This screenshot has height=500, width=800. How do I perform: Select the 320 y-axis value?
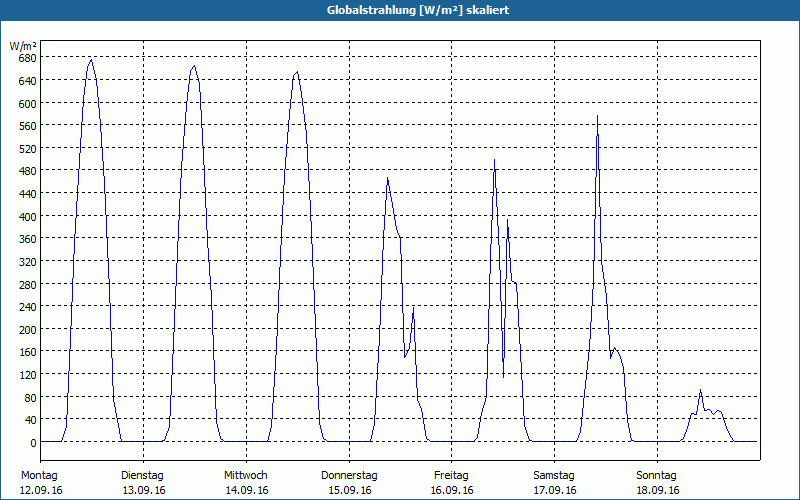pos(27,261)
